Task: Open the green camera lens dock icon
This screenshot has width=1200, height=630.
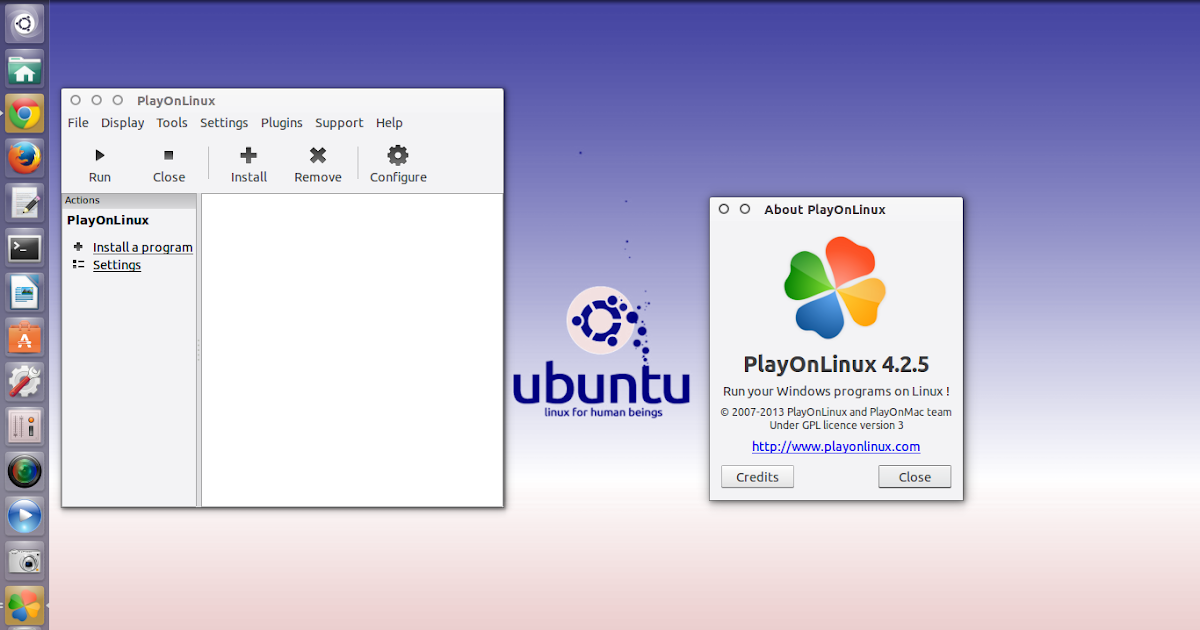Action: pyautogui.click(x=24, y=470)
